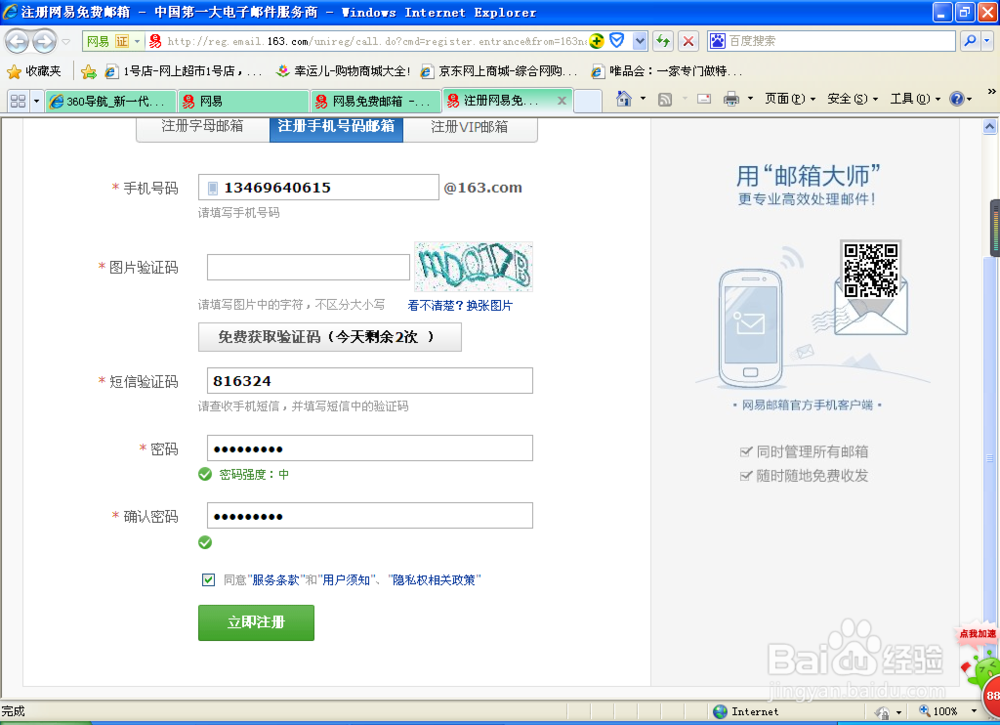The image size is (1000, 725).
Task: Click the Home icon in command bar
Action: (x=624, y=99)
